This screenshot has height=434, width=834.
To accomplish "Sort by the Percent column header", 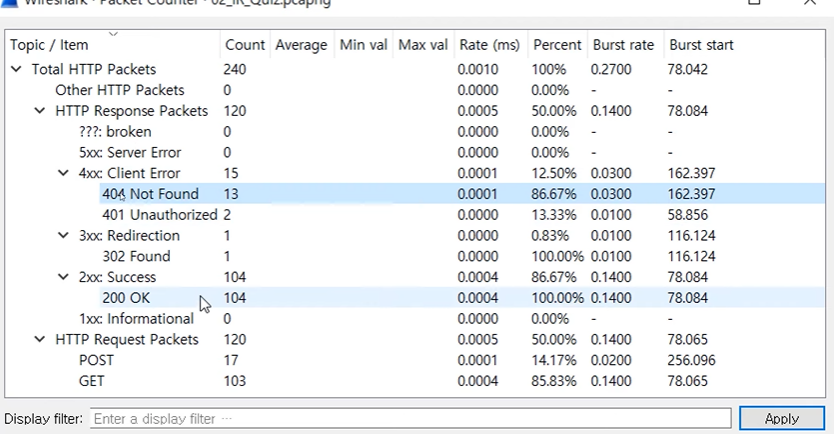I will 557,45.
